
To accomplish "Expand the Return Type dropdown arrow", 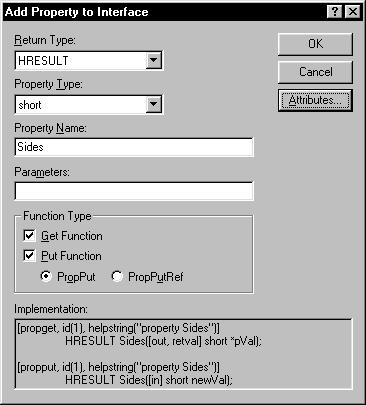I will tap(154, 60).
